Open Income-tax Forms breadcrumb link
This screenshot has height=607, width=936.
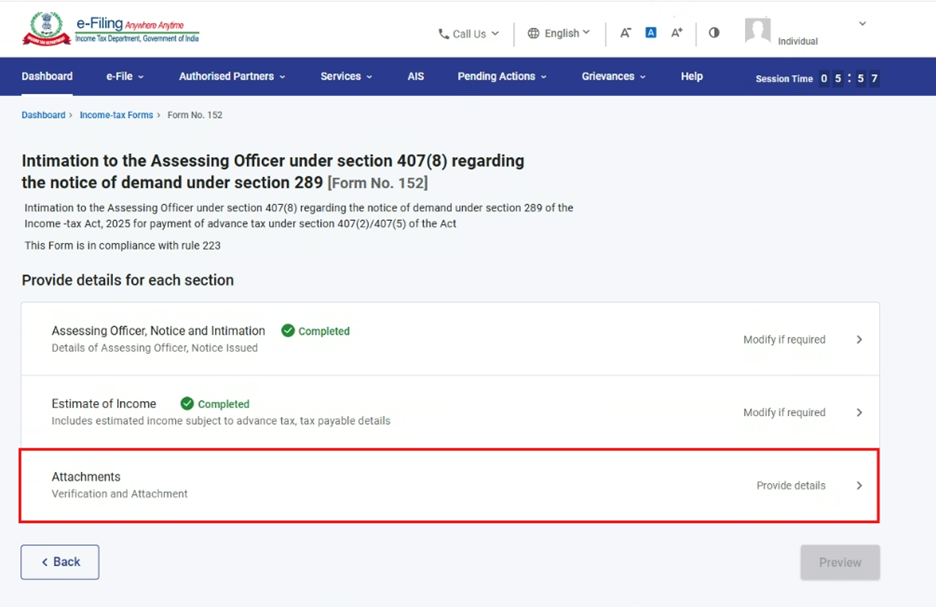pyautogui.click(x=116, y=115)
